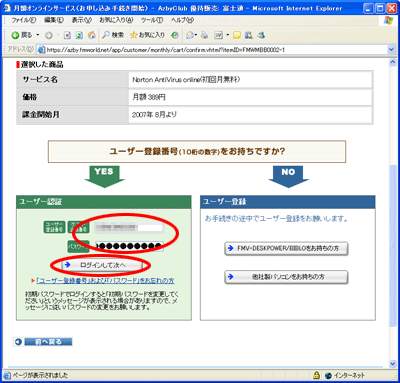Click the vertical scrollbar down arrow
Screen dimensions: 400x383
[x=393, y=364]
